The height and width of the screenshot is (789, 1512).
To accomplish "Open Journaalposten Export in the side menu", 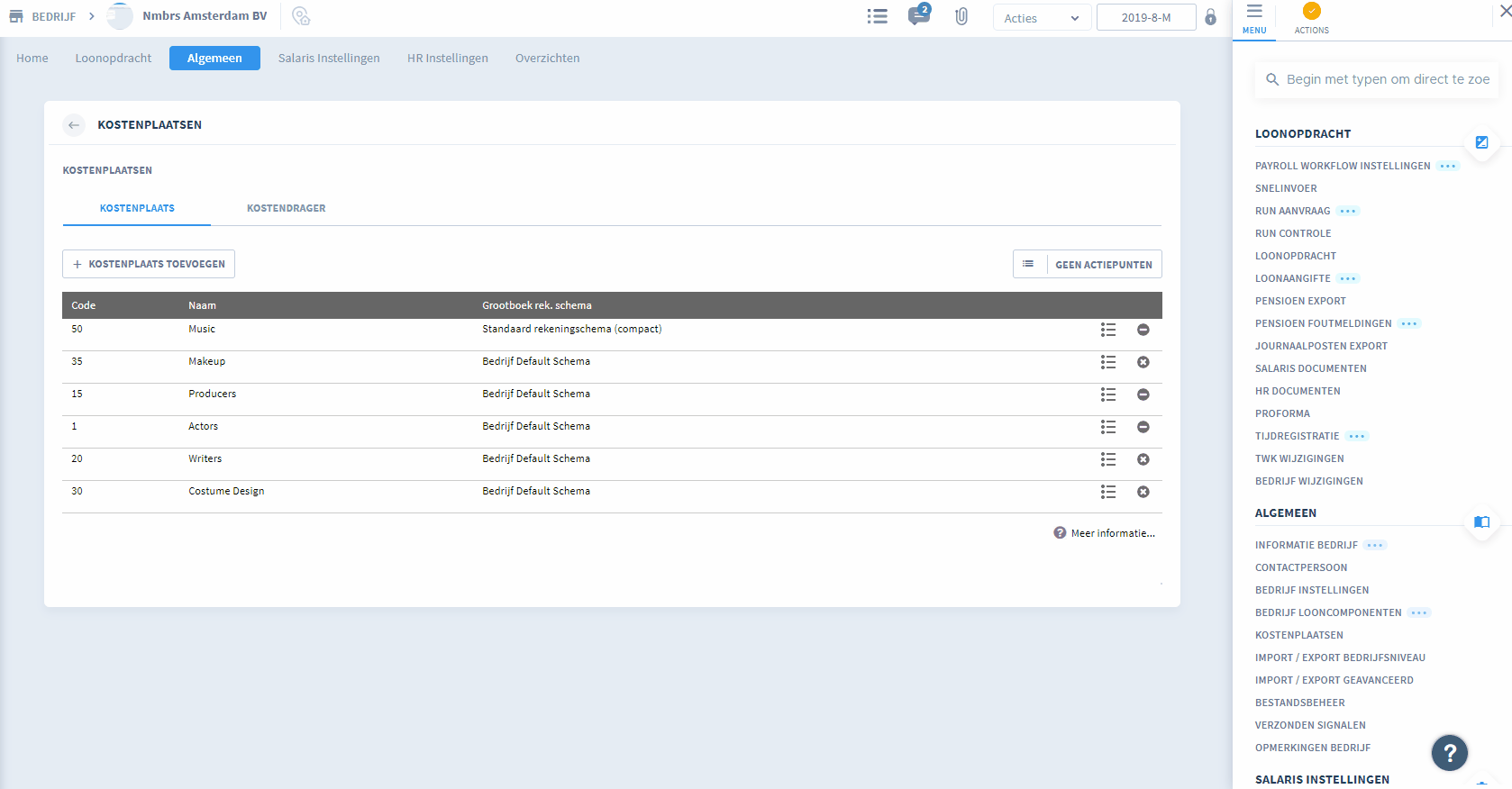I will point(1321,346).
